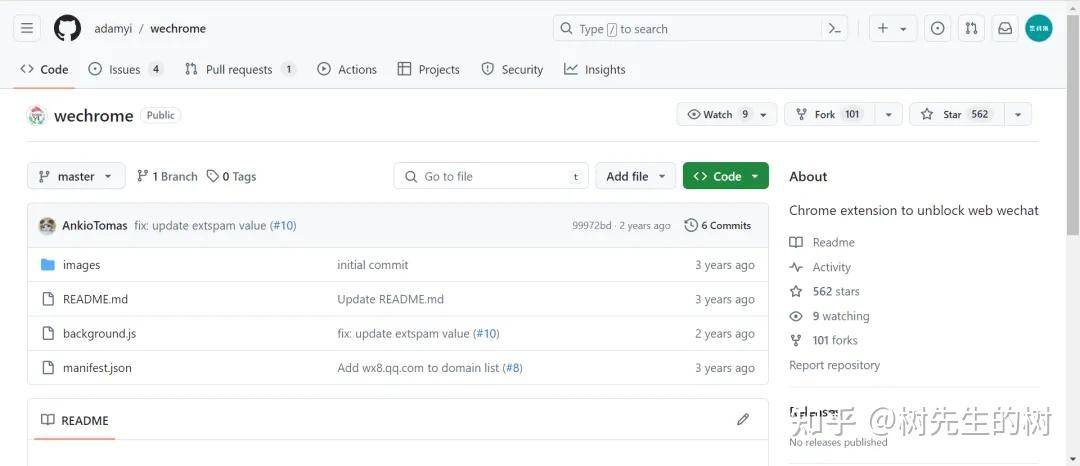Expand the Star lists dropdown arrow
This screenshot has height=466, width=1080.
coord(1018,114)
